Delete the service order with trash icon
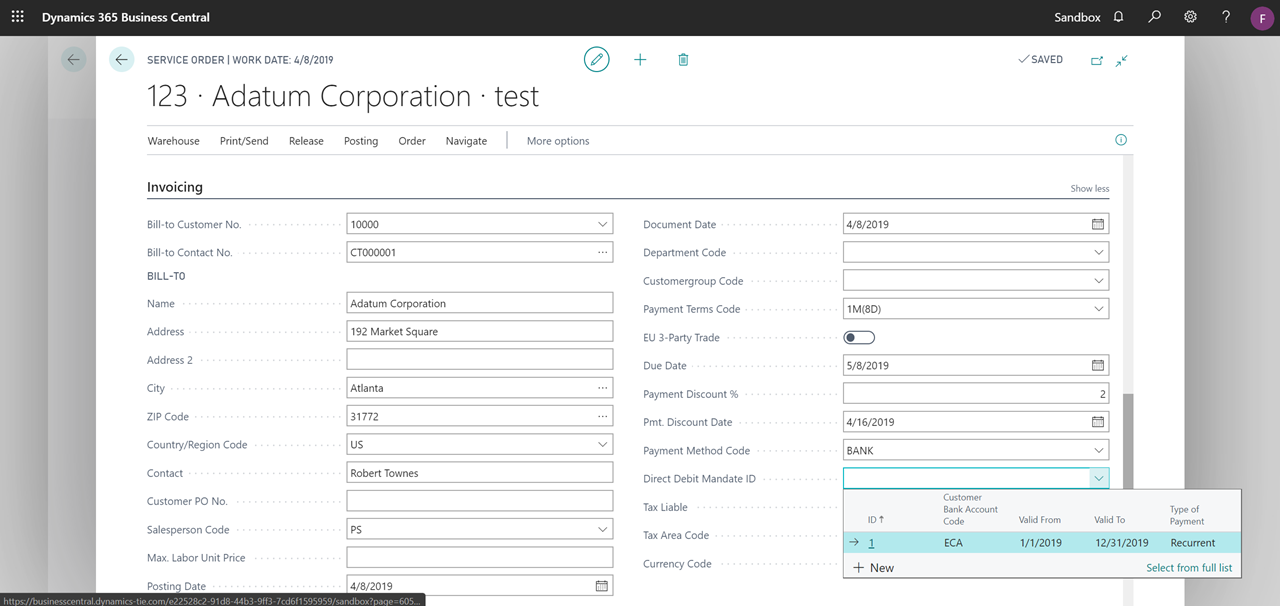The height and width of the screenshot is (606, 1280). [683, 60]
